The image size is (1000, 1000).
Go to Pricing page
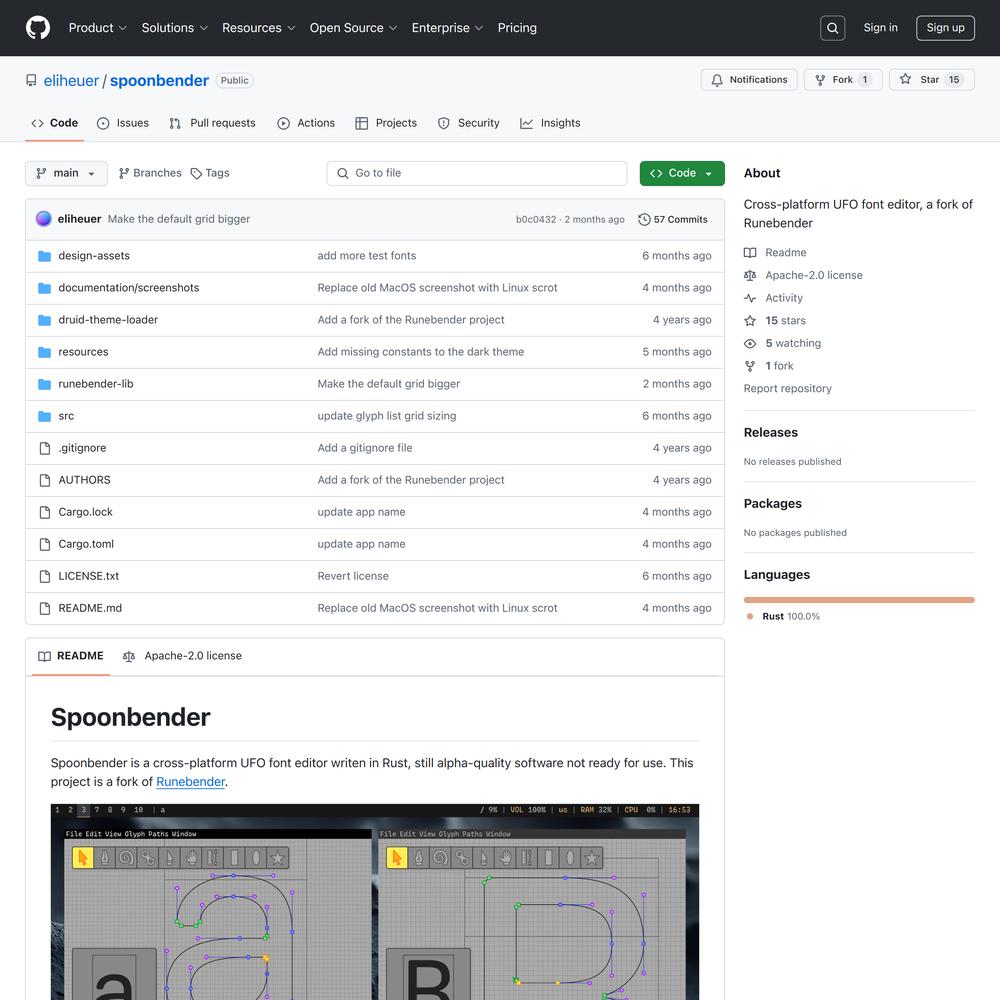517,28
